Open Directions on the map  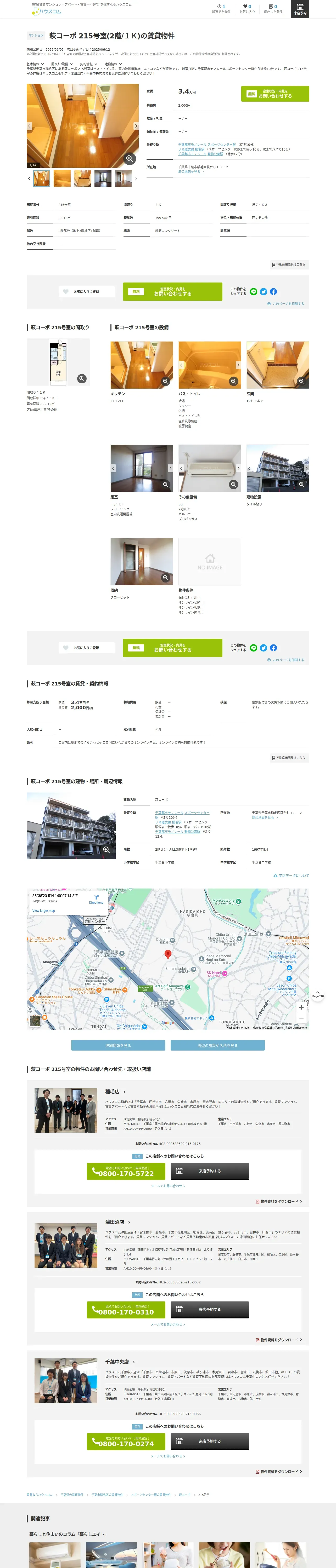point(96,899)
